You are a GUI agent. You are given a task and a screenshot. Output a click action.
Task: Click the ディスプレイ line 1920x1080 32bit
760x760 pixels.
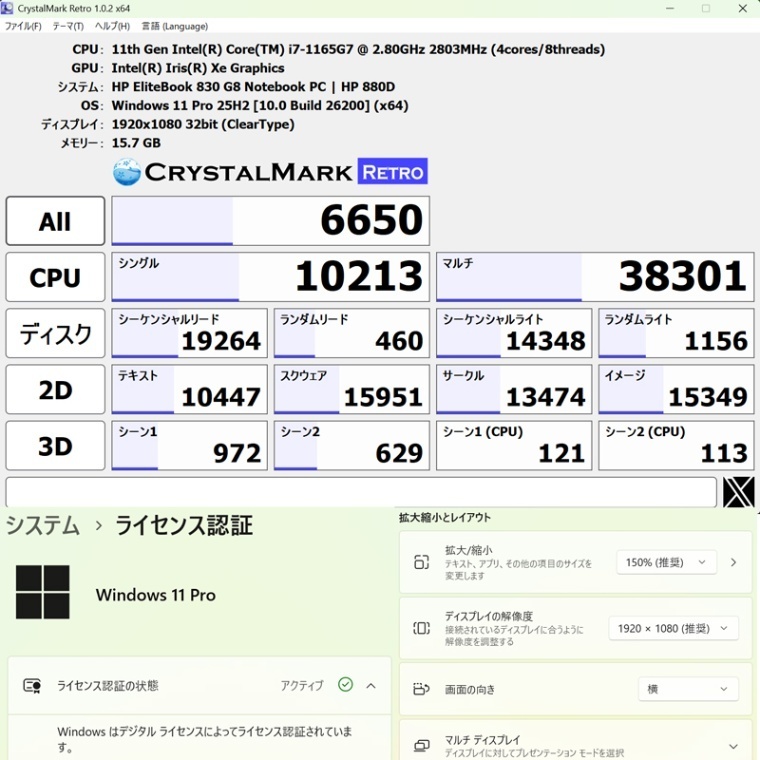click(203, 125)
